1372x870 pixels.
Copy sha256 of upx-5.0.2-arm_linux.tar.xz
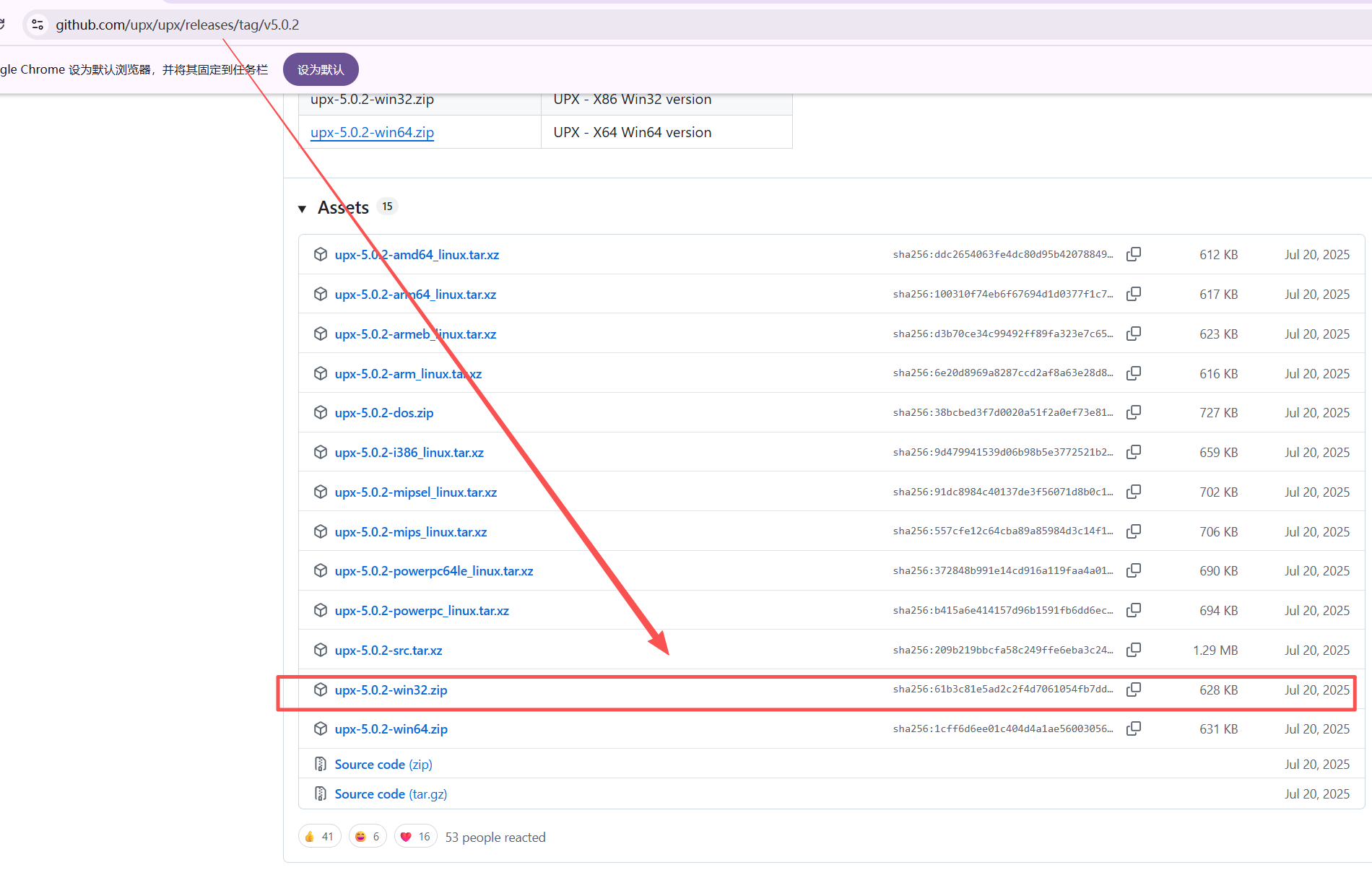(x=1134, y=373)
